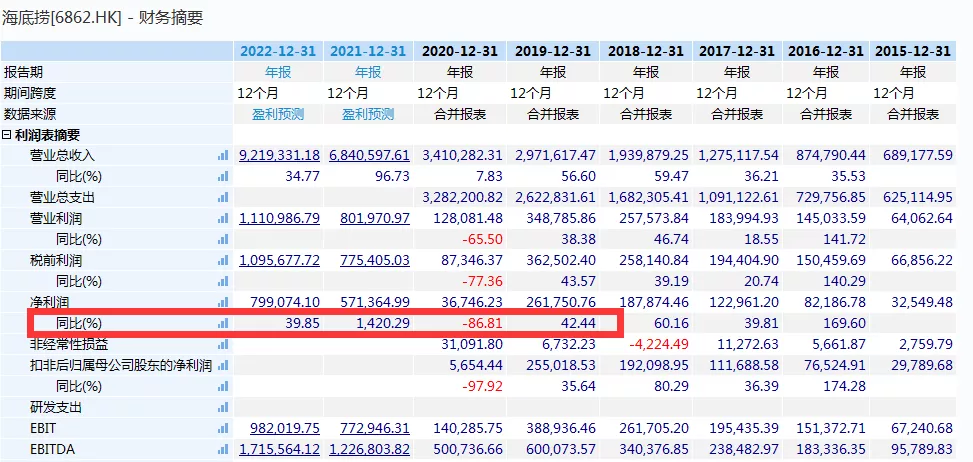
Task: Open chart icon for 营业总收入 row
Action: (x=223, y=156)
